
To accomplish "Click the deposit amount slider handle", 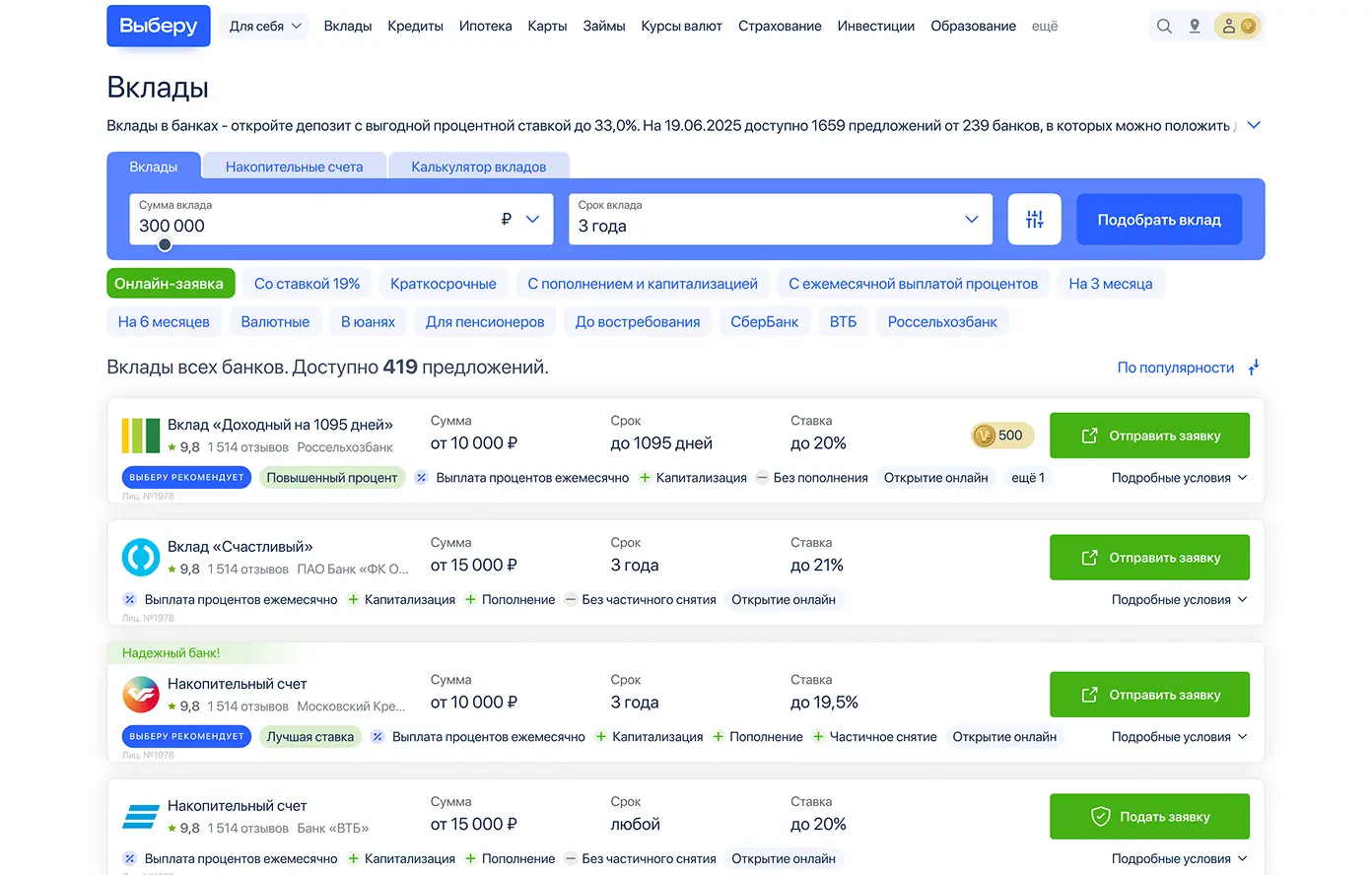I will pos(165,245).
